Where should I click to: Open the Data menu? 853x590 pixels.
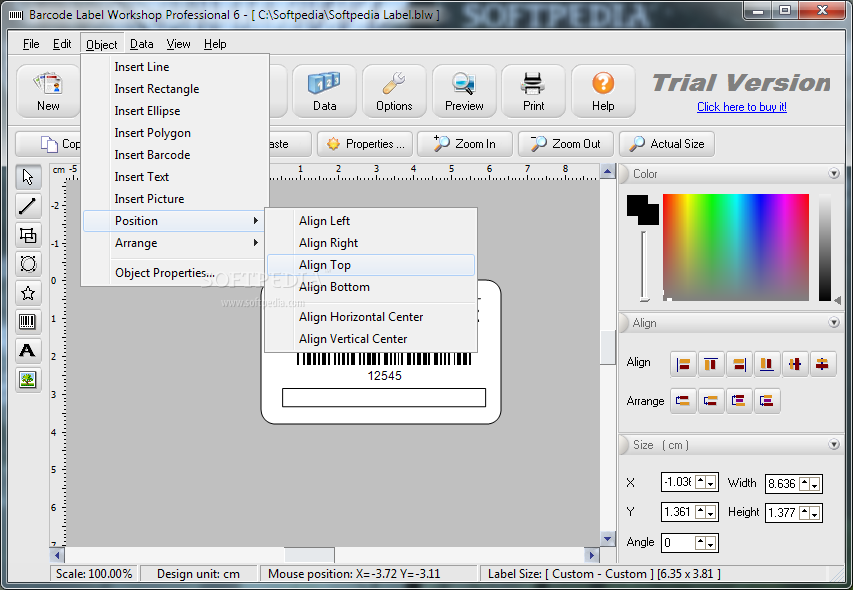141,44
